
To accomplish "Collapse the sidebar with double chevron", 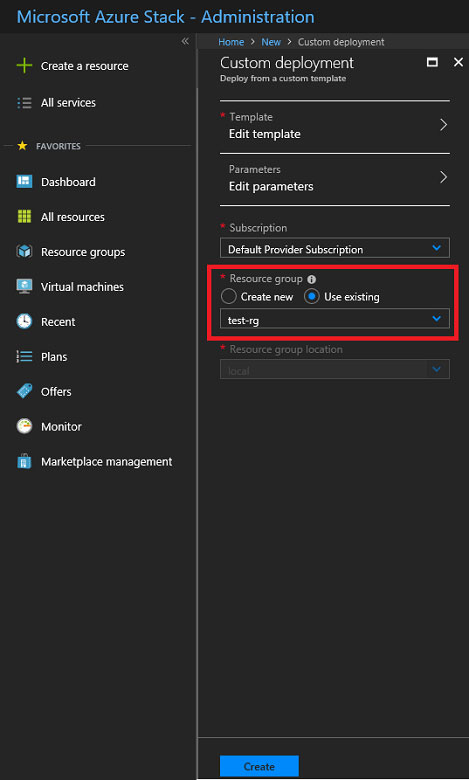I will (x=185, y=41).
